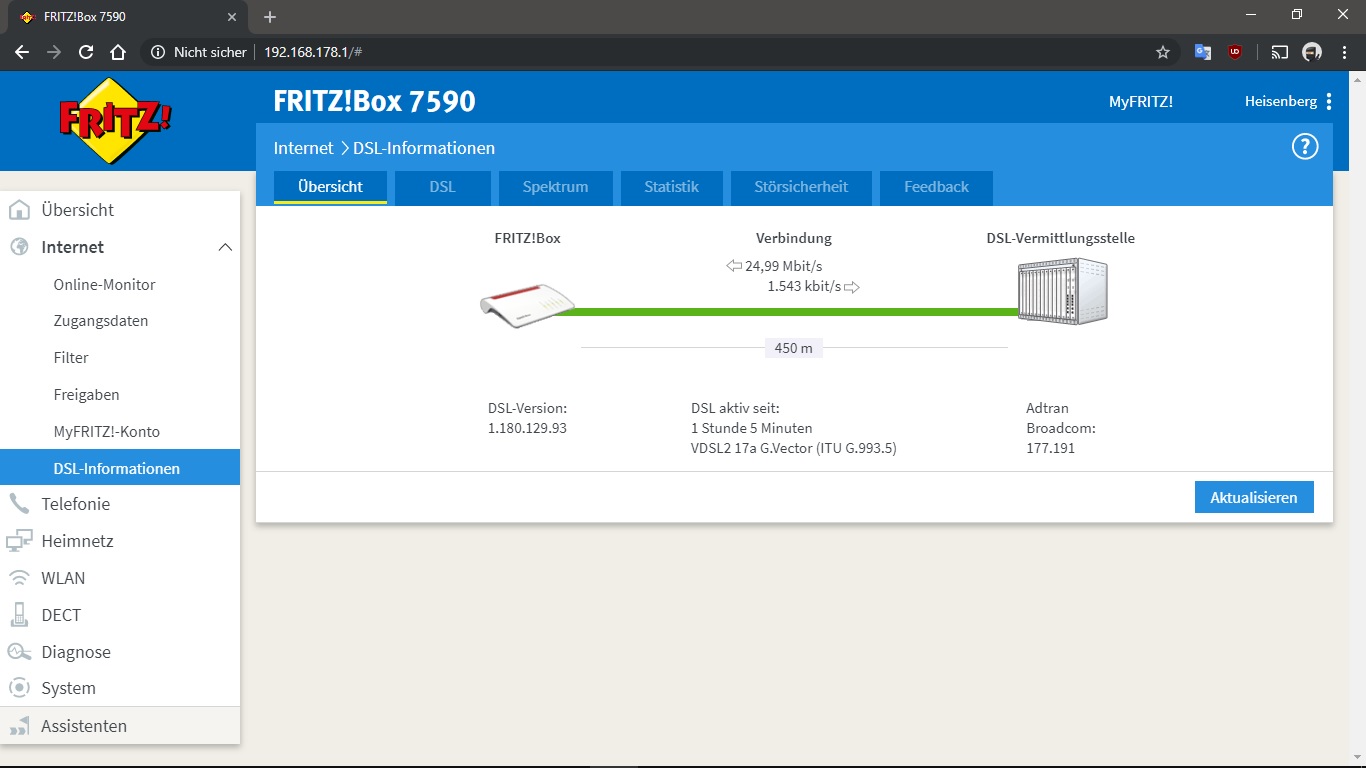This screenshot has height=768, width=1366.
Task: Open the Störsicherheit tab
Action: point(801,187)
